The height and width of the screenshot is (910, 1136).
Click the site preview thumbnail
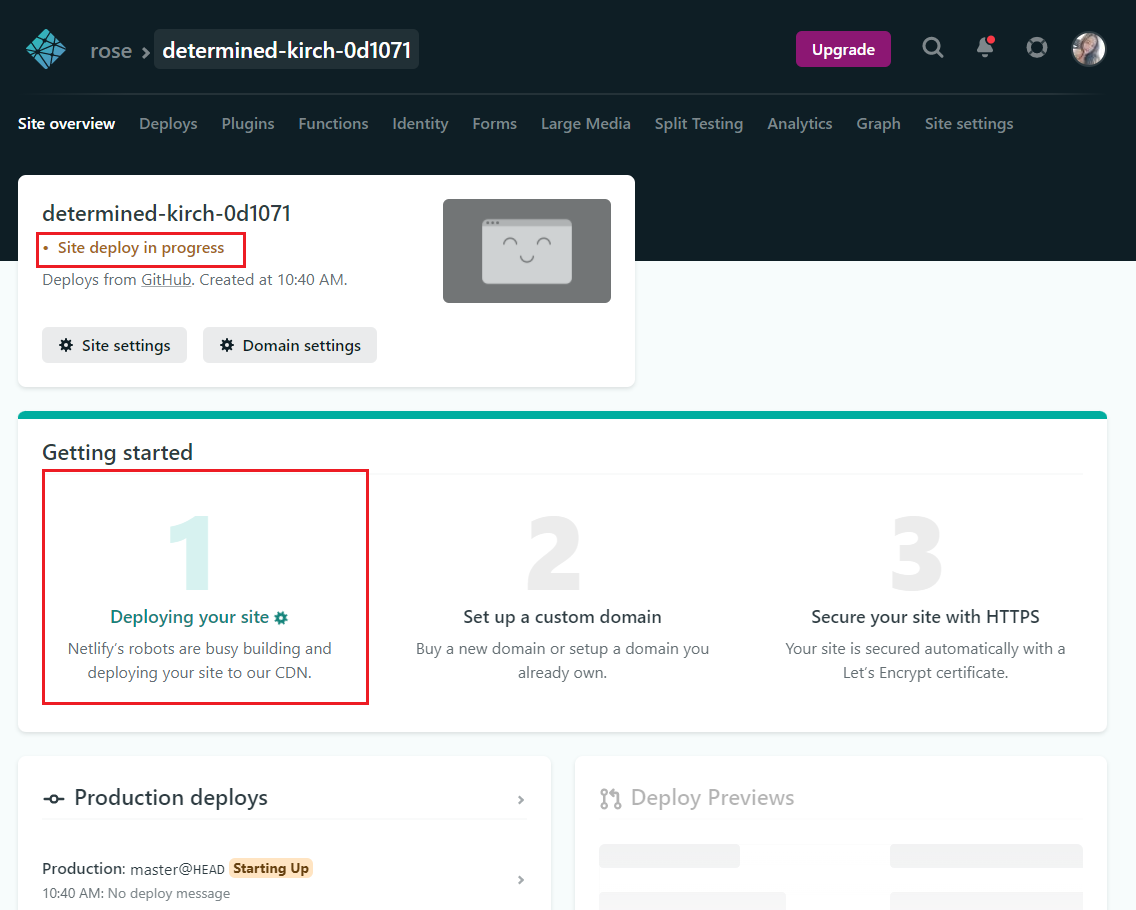tap(527, 251)
